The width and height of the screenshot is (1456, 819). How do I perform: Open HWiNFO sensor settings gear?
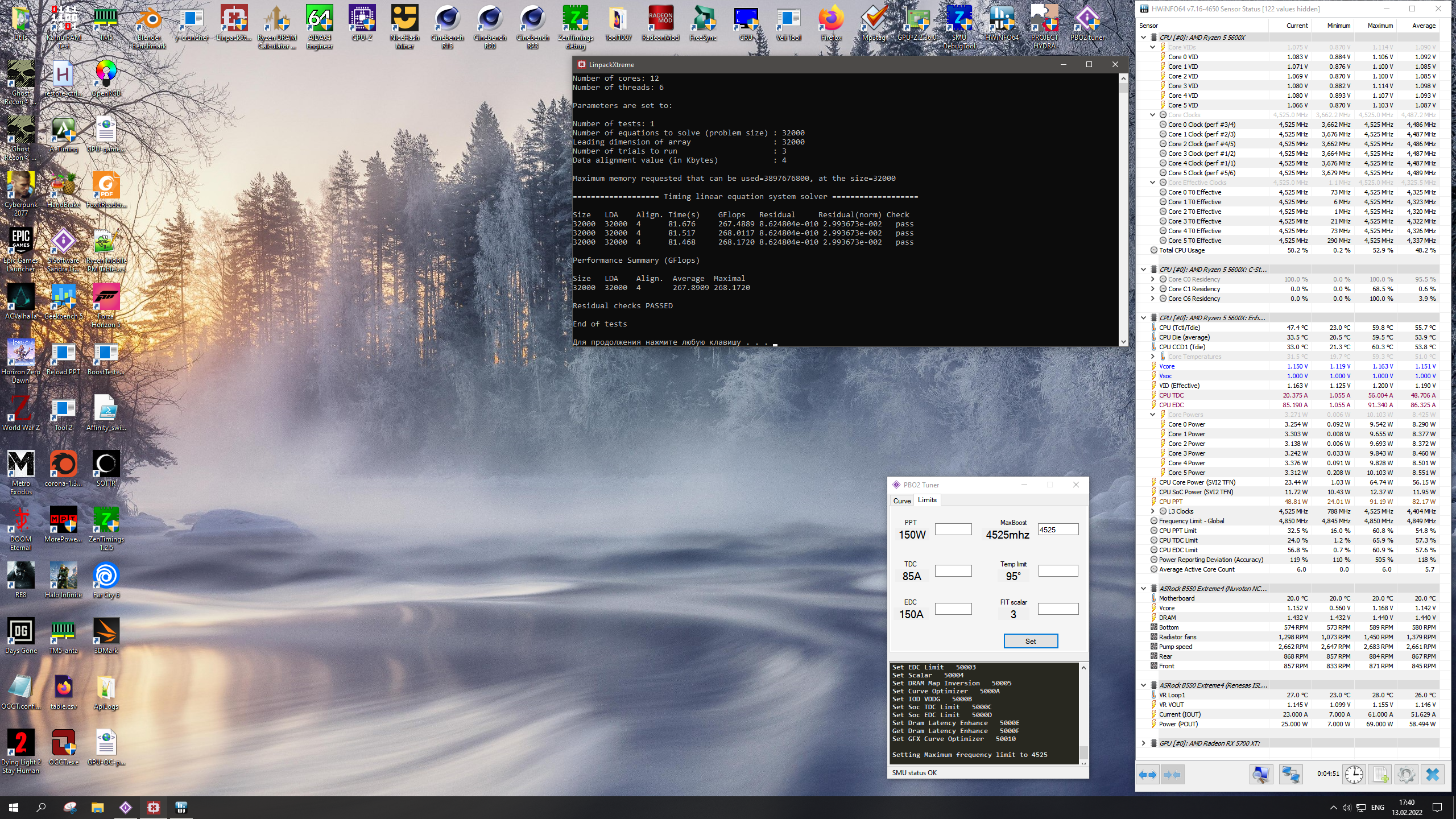point(1406,775)
